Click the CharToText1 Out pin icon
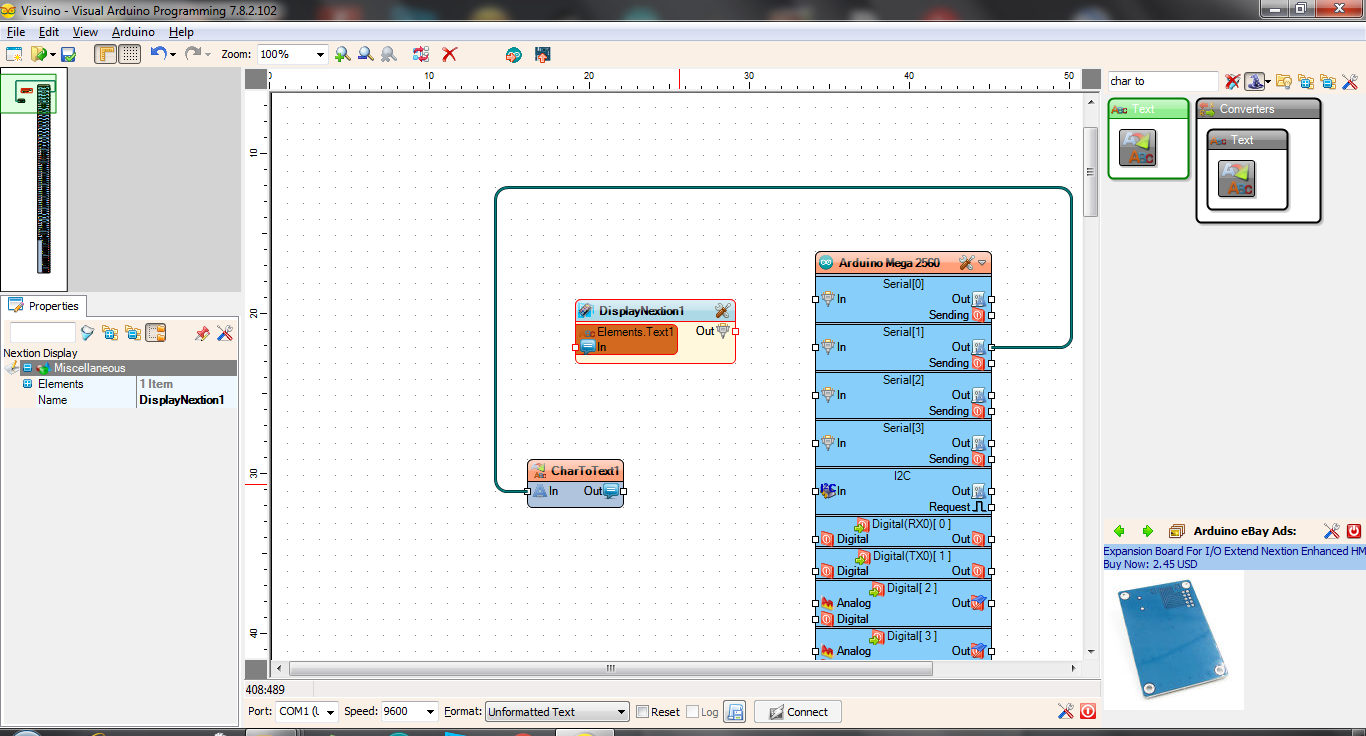 610,491
